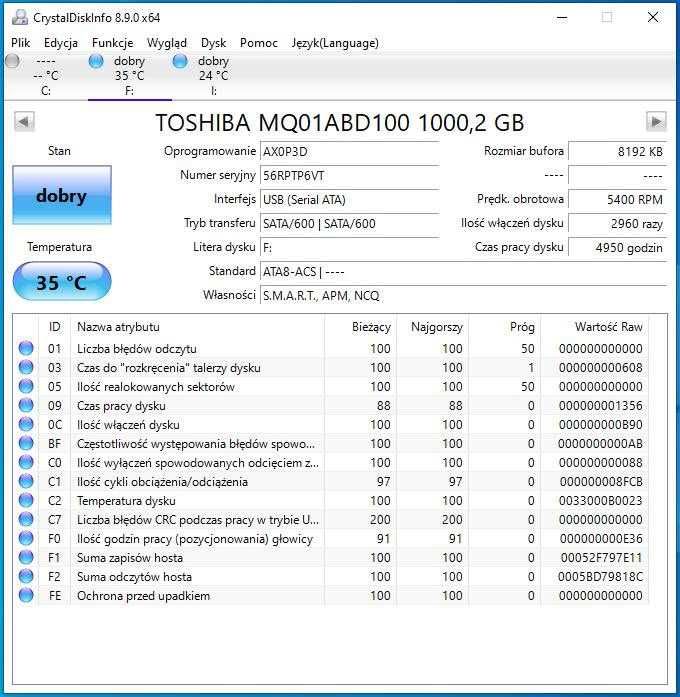Screen dimensions: 680x697
Task: Click status orb for attribute 03 row
Action: click(x=26, y=367)
